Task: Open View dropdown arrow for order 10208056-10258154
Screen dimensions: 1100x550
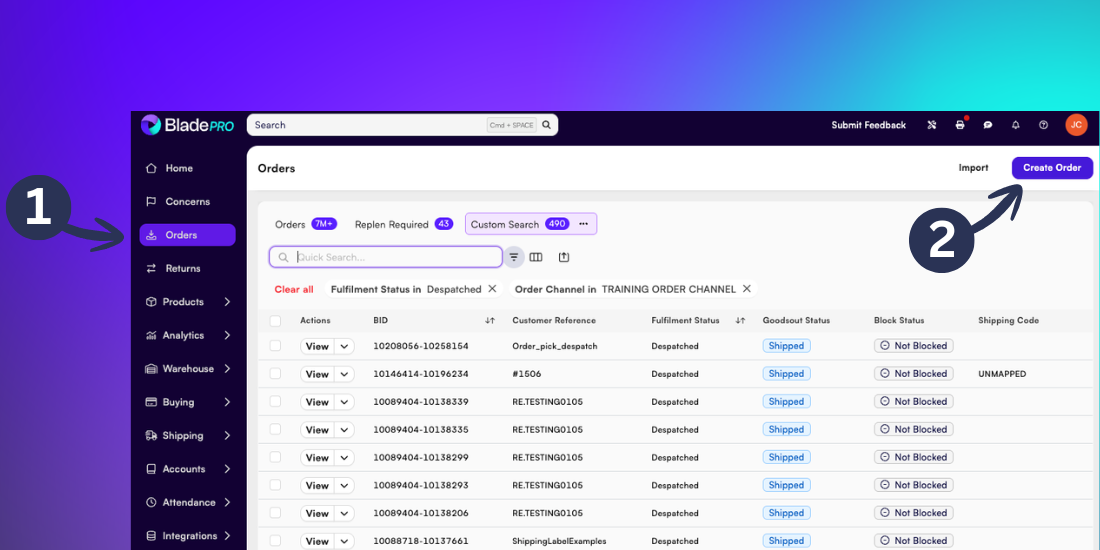Action: (344, 347)
